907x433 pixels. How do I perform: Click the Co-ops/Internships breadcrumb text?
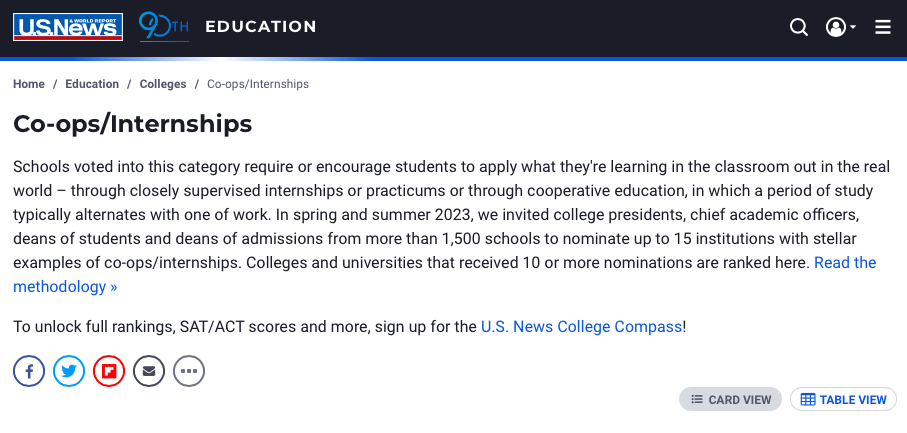258,84
